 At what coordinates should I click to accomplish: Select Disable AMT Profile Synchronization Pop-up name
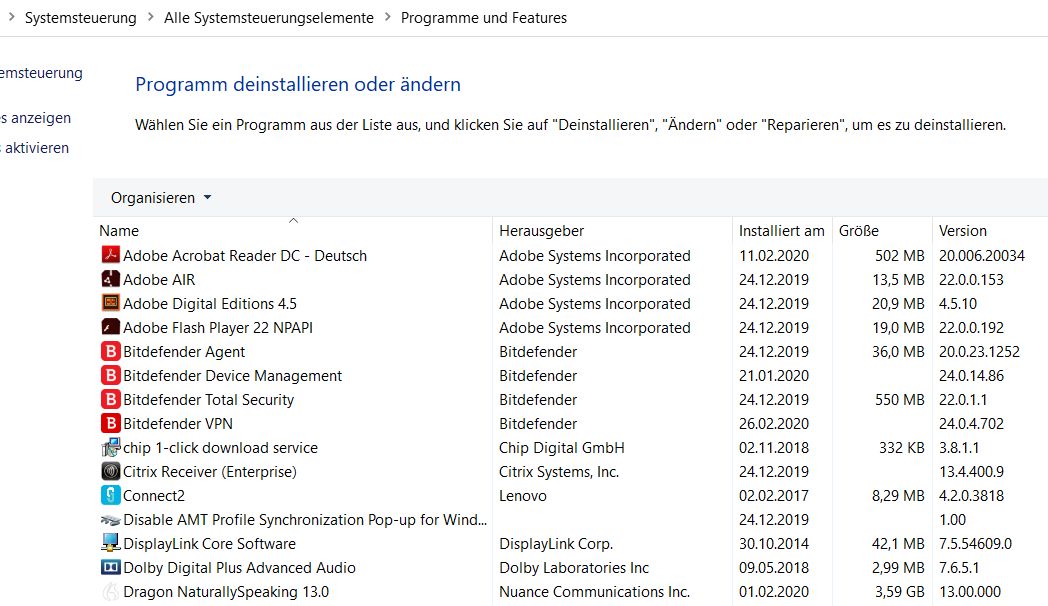point(305,520)
